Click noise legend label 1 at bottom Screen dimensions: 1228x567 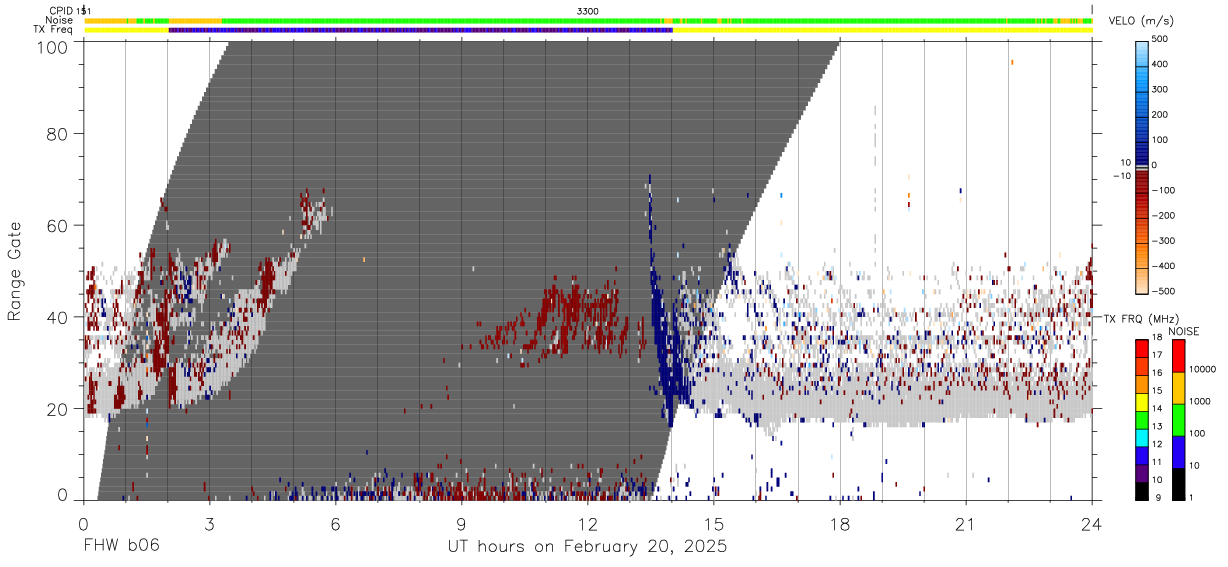pos(1191,497)
